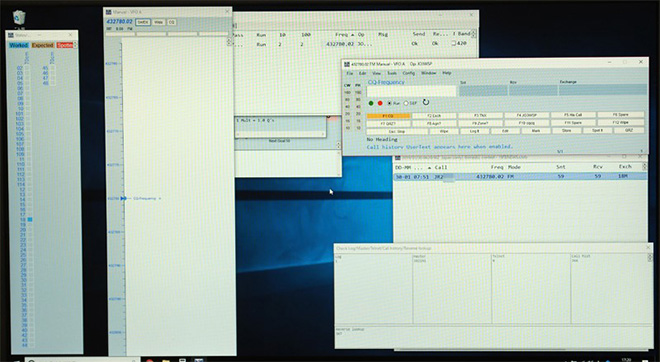660x362 pixels.
Task: Select the Spotted tab
Action: pos(65,45)
